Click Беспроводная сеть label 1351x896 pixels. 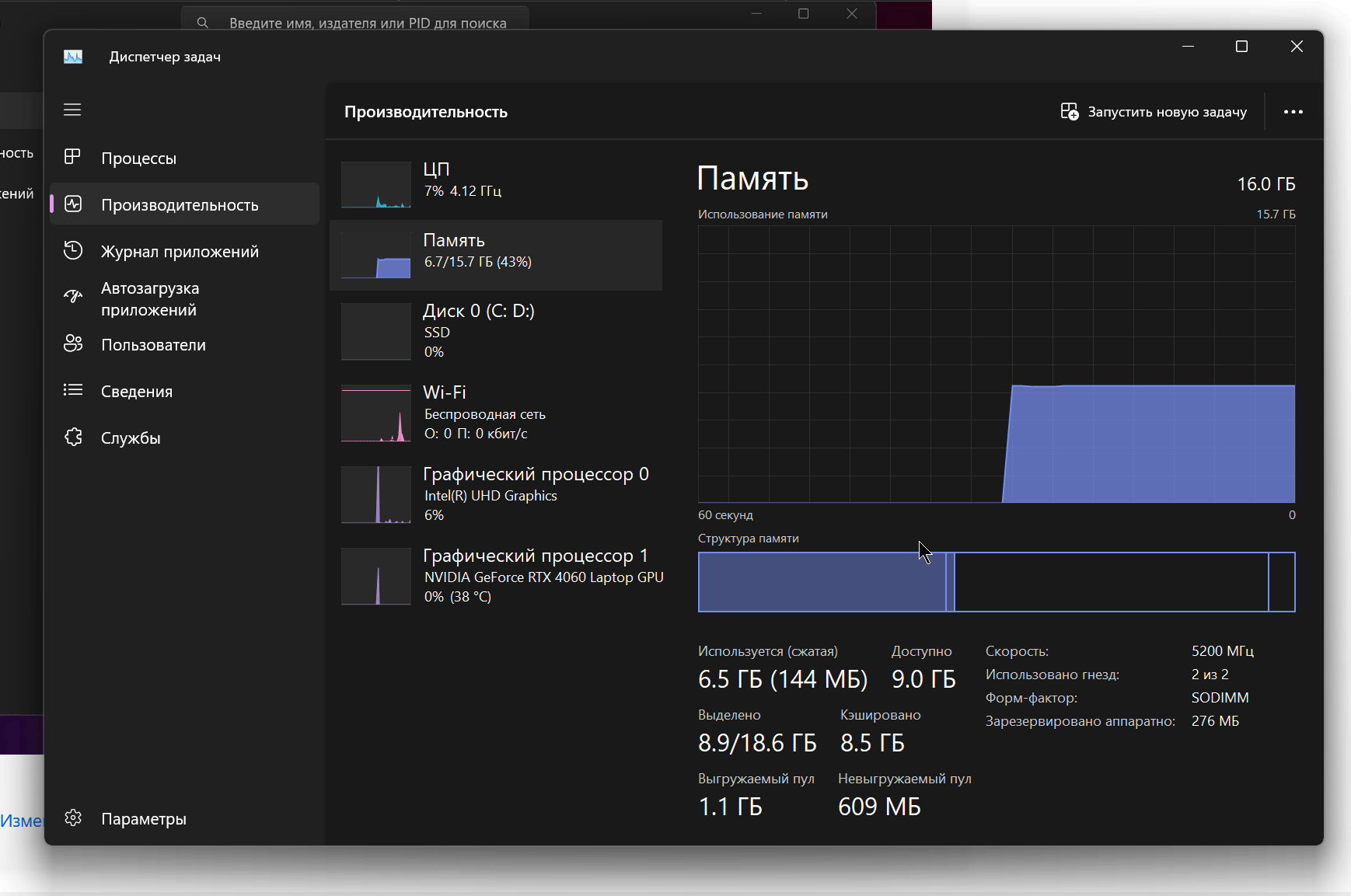tap(485, 414)
